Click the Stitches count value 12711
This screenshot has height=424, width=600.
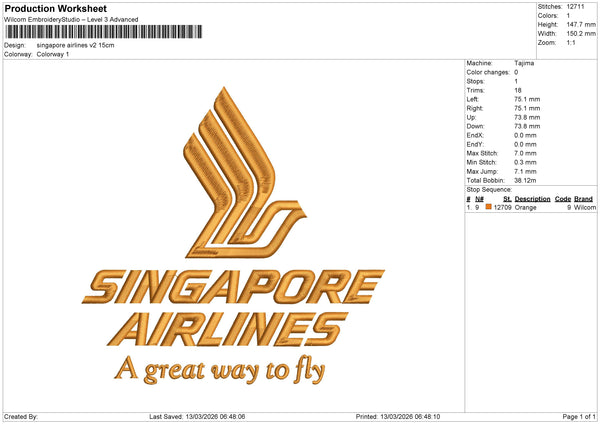pyautogui.click(x=576, y=6)
